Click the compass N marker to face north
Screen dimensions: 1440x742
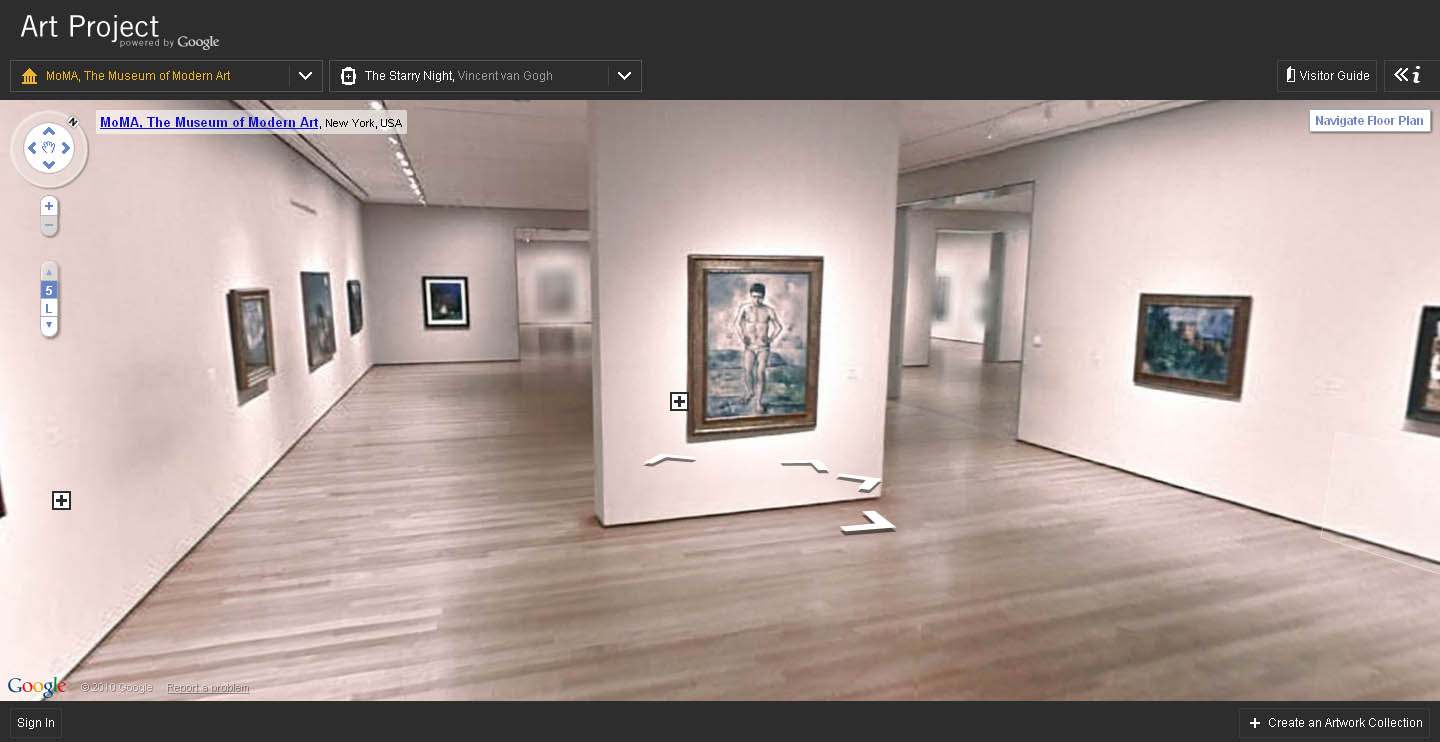pyautogui.click(x=73, y=122)
